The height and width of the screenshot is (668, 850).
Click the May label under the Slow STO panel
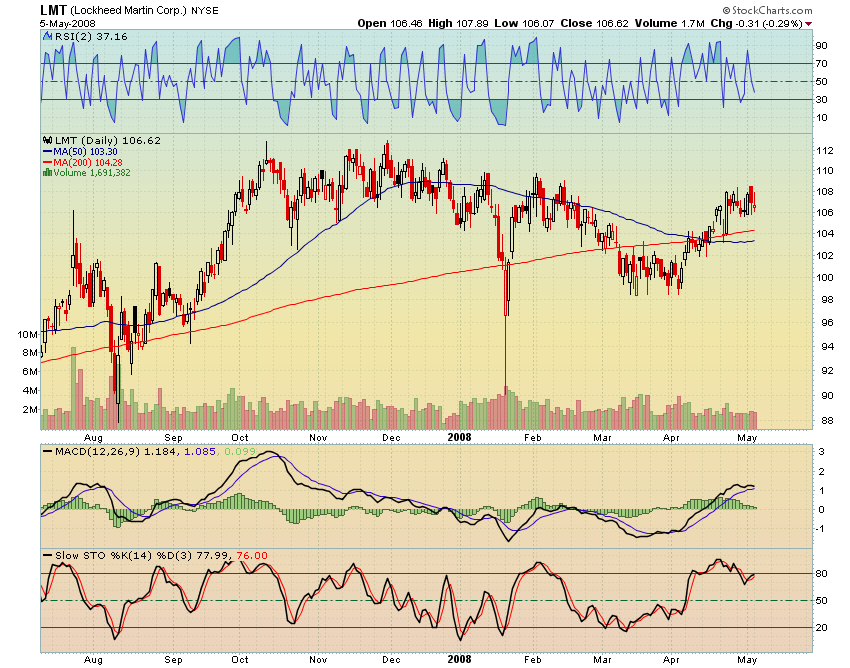pos(747,660)
